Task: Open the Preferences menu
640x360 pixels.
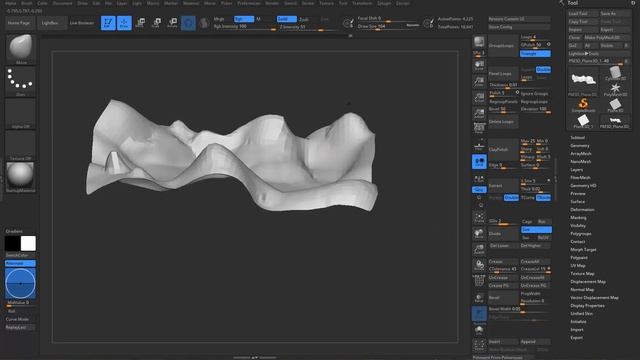Action: (x=249, y=3)
